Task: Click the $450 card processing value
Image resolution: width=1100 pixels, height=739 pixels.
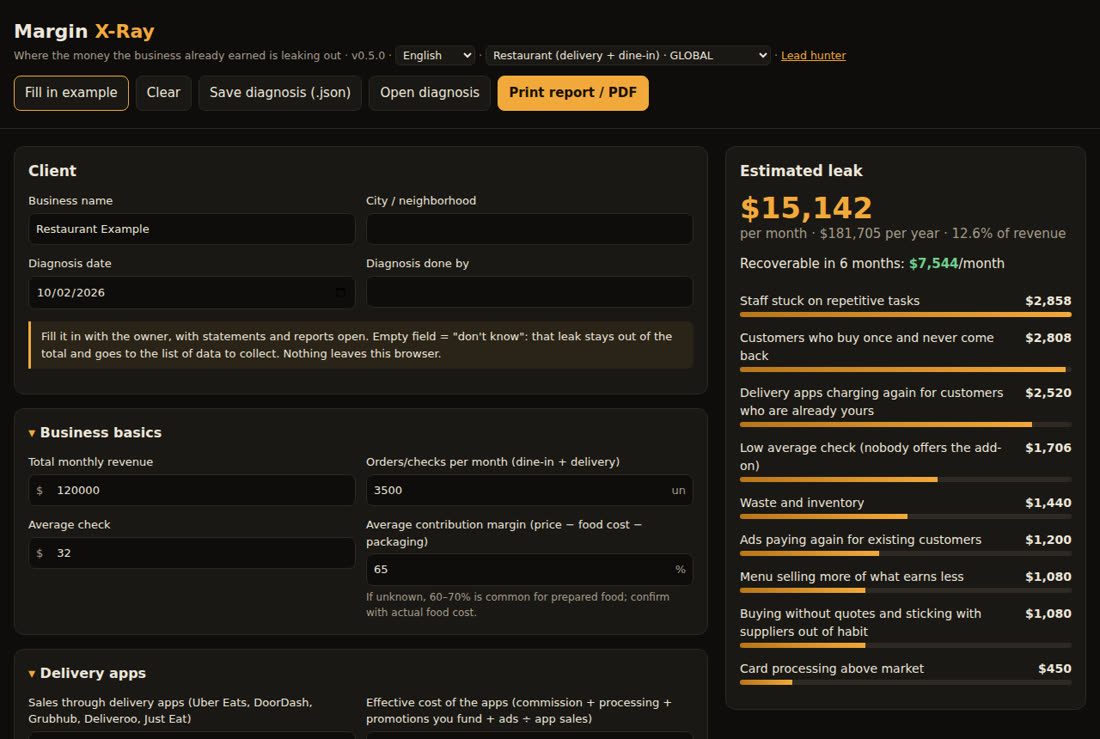Action: (1054, 669)
